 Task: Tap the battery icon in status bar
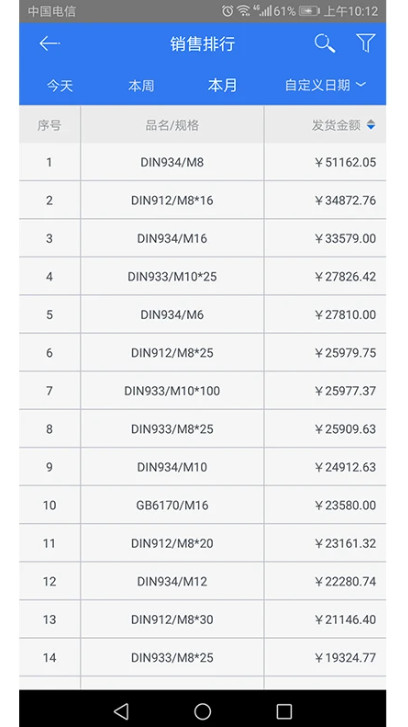pos(309,11)
